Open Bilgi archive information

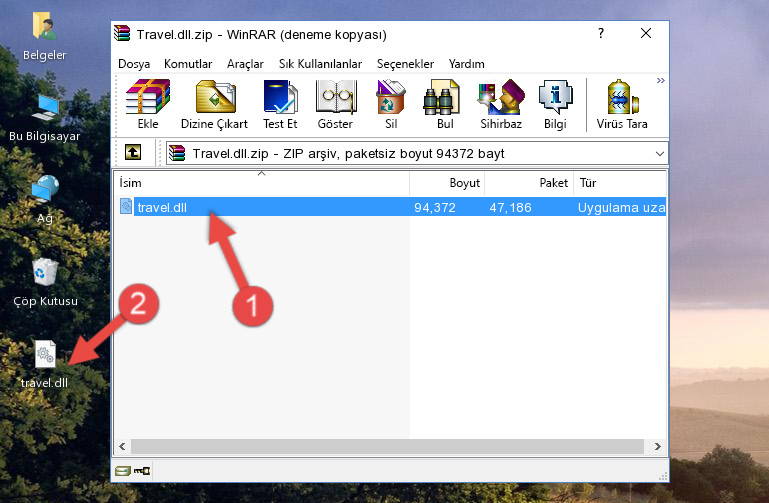coord(555,104)
